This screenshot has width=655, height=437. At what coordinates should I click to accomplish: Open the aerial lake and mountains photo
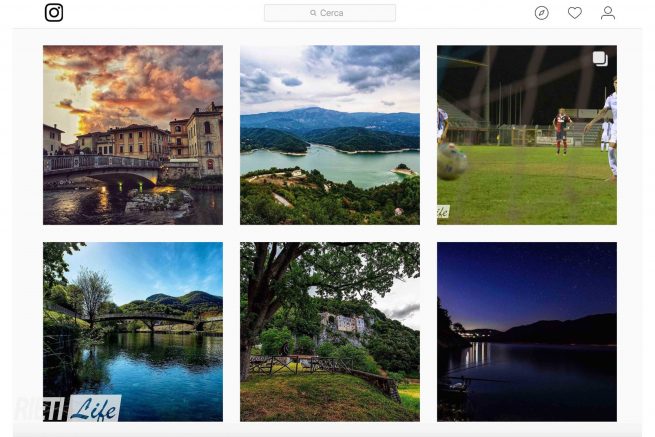click(330, 135)
